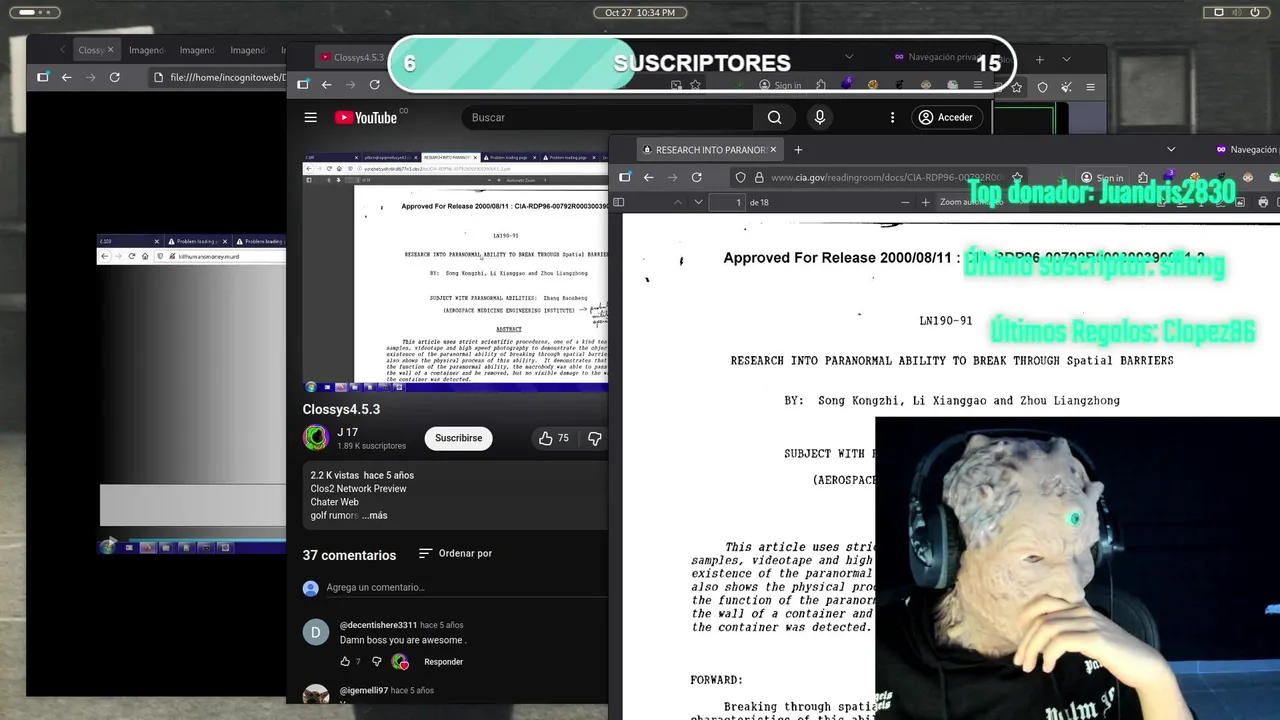
Task: Like the video with 75 likes
Action: 553,438
